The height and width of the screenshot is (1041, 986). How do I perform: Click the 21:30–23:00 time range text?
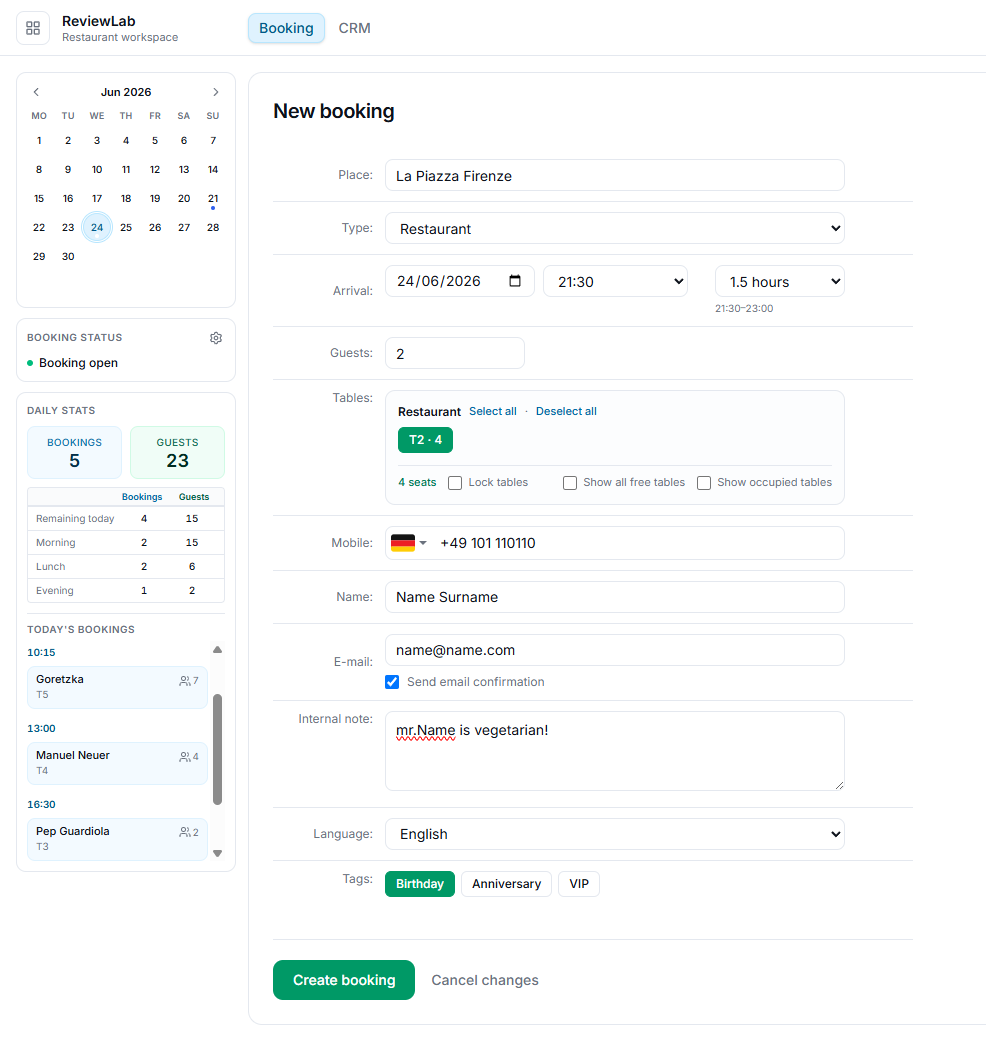744,309
